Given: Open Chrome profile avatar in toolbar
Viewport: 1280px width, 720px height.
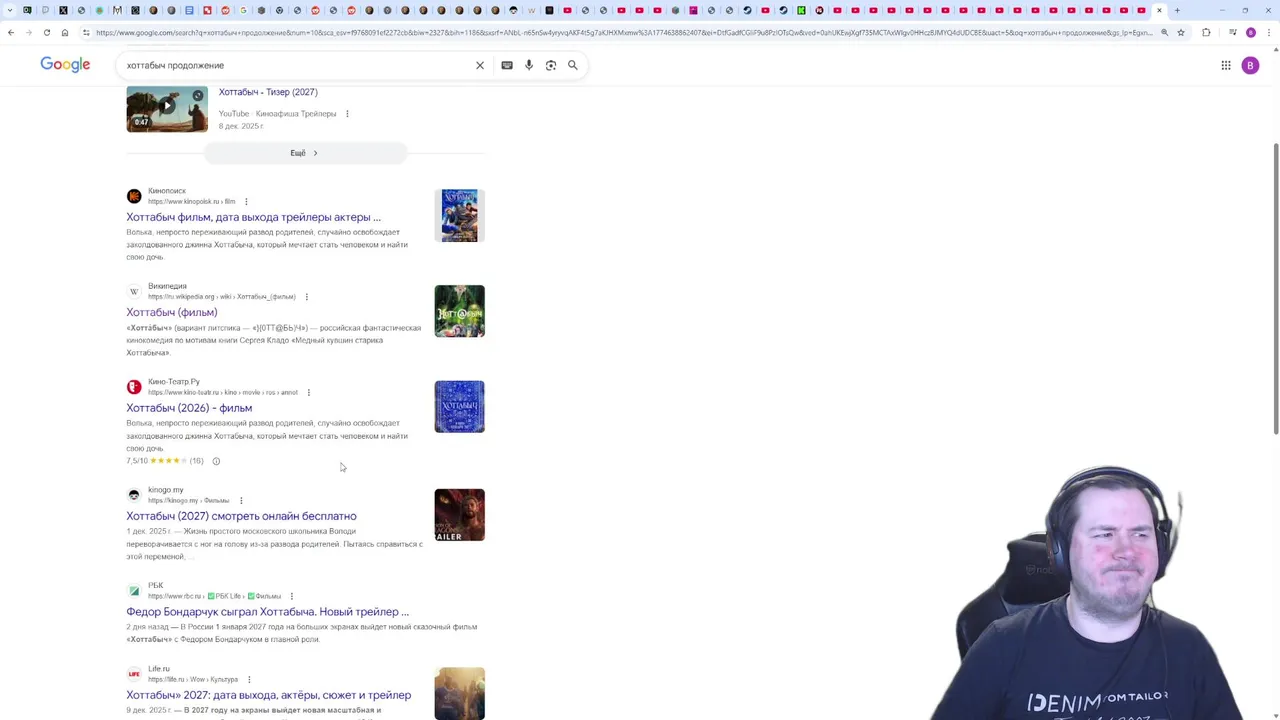Looking at the screenshot, I should click(1250, 32).
